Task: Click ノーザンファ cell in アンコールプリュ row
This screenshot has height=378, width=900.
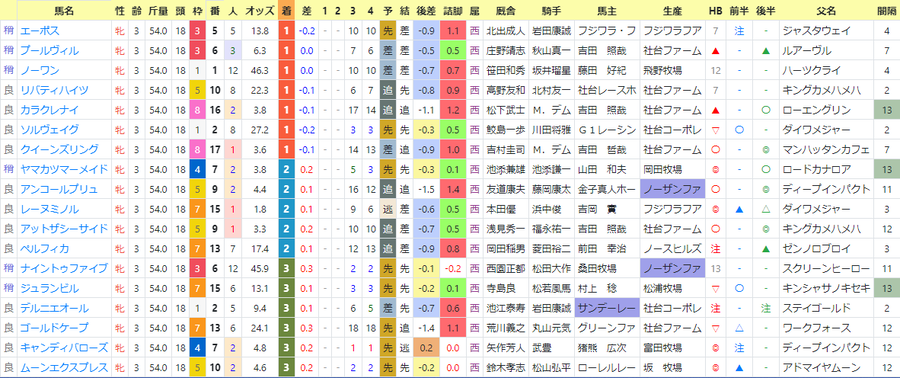Action: pyautogui.click(x=673, y=189)
